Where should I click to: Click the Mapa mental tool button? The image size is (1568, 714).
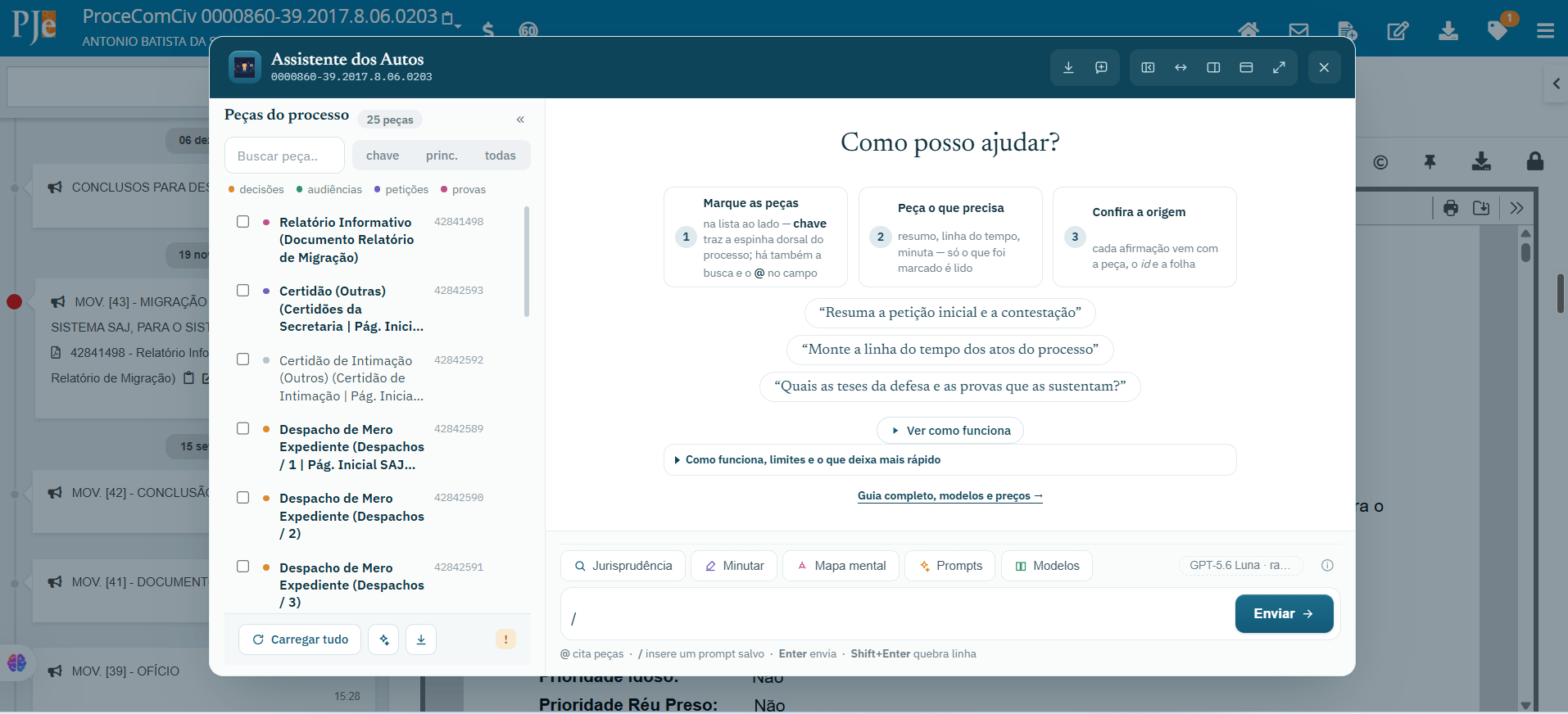[841, 566]
